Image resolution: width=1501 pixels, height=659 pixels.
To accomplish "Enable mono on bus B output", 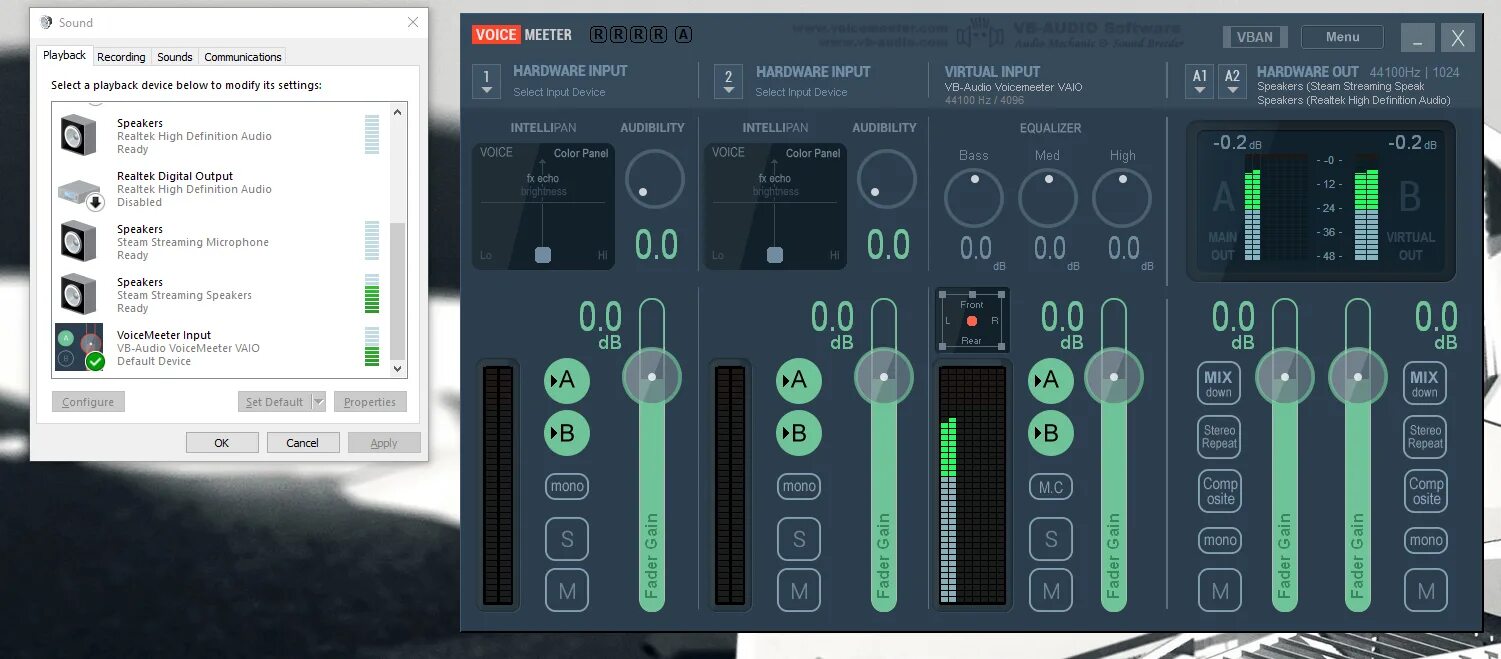I will click(1426, 541).
